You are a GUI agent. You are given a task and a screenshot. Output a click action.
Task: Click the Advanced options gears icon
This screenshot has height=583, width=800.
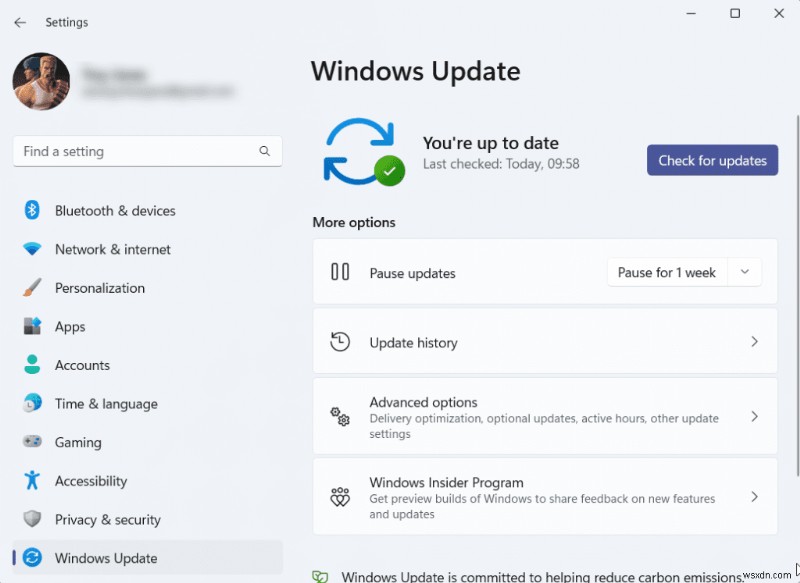pos(340,417)
